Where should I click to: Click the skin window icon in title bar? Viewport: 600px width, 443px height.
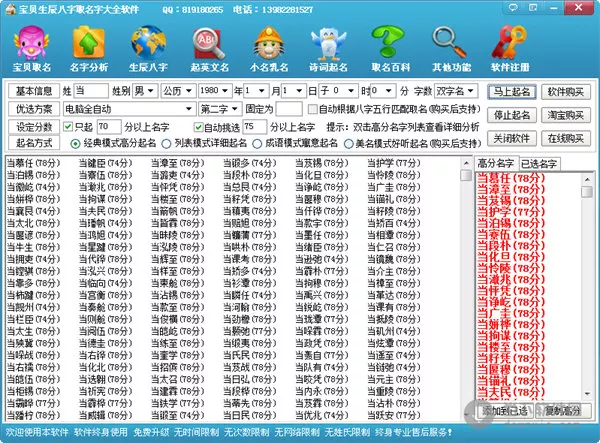click(533, 7)
